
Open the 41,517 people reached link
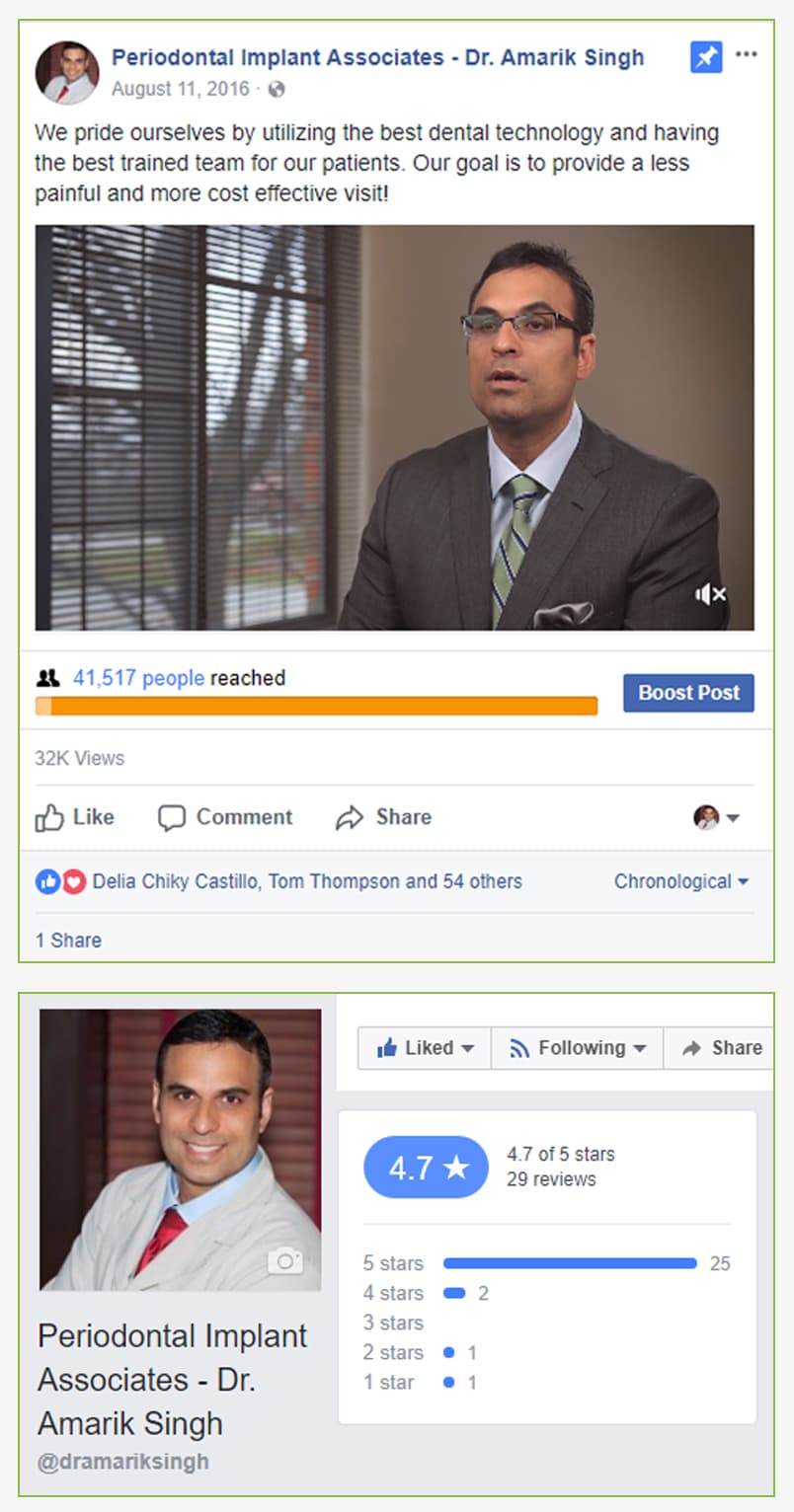138,678
